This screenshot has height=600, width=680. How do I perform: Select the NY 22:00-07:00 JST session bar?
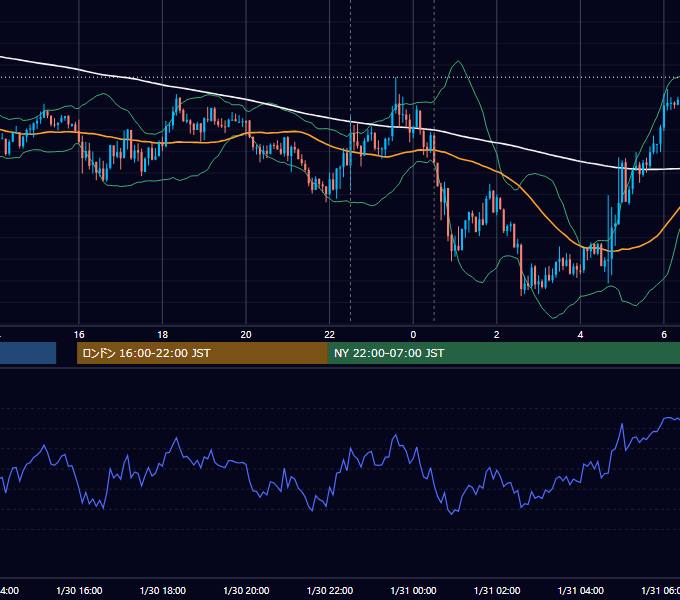click(x=503, y=353)
